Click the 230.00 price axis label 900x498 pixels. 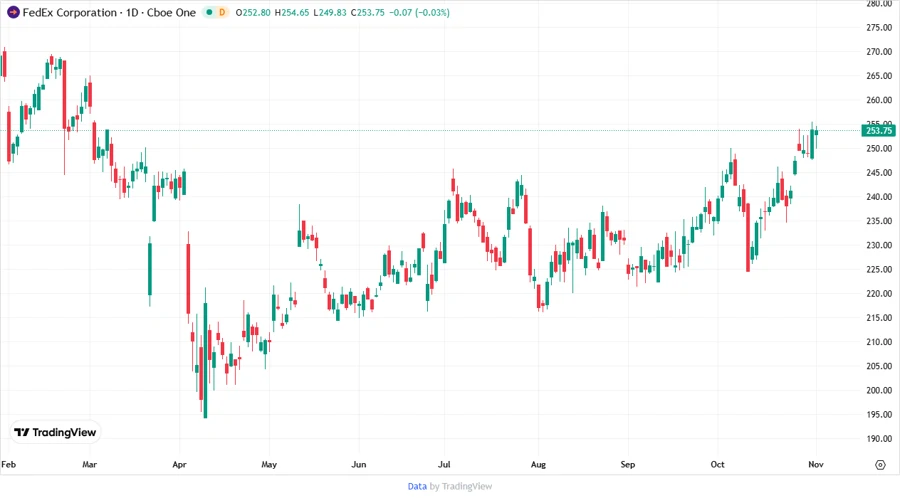tap(879, 245)
